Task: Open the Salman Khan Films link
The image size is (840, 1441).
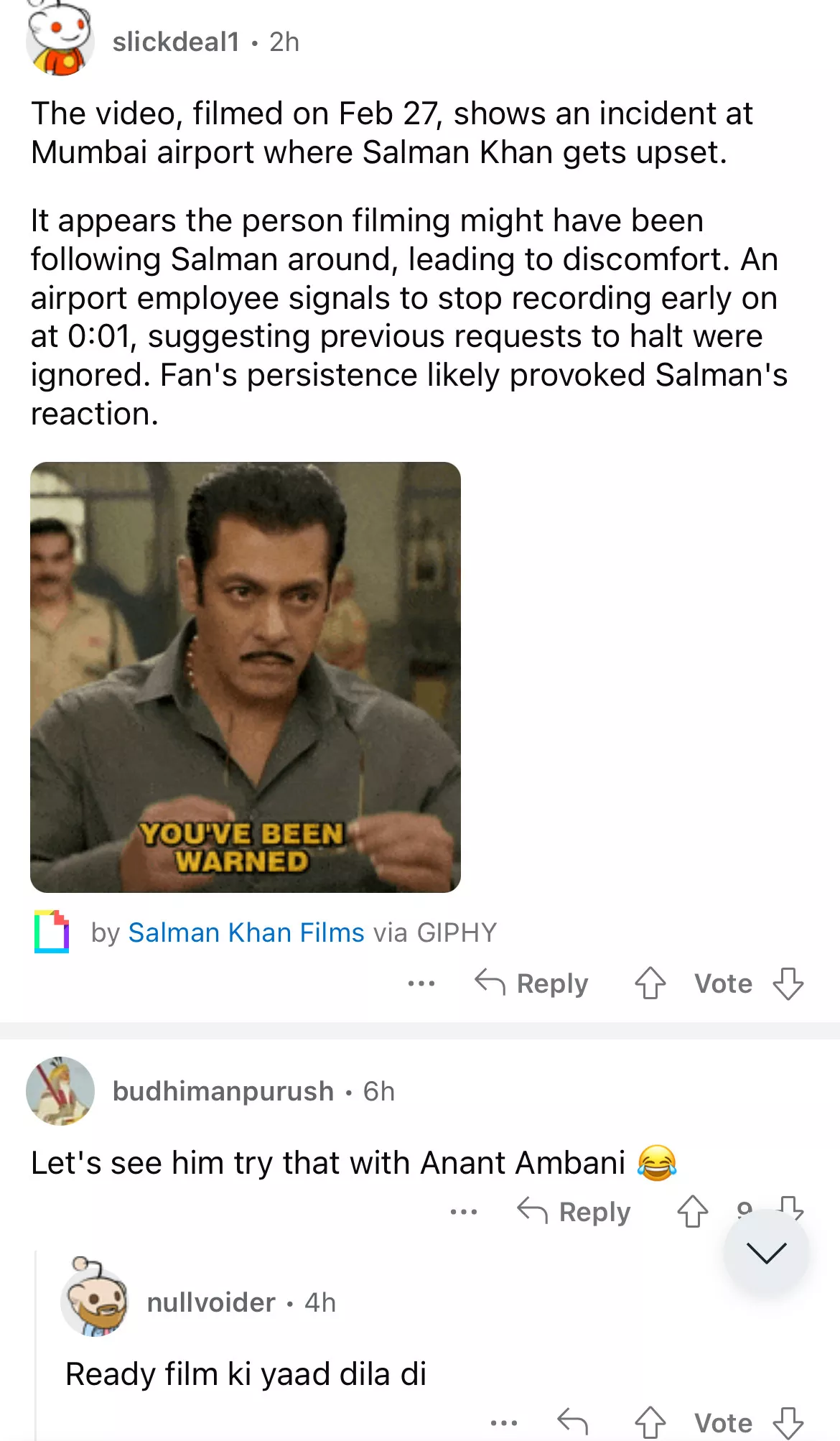Action: pos(246,932)
